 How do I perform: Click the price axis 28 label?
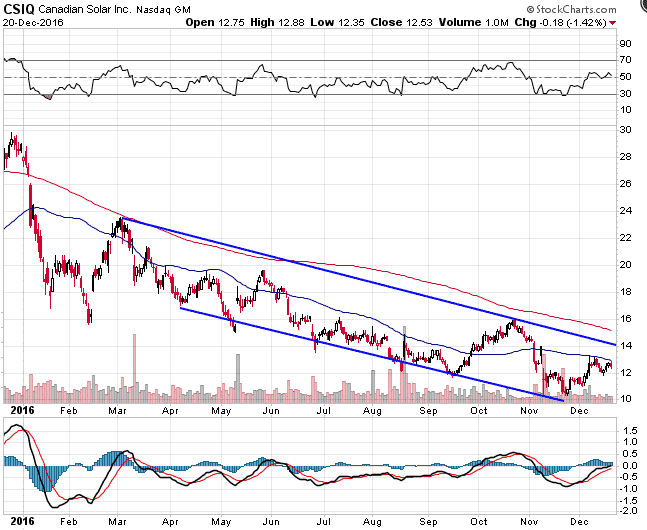coord(626,157)
